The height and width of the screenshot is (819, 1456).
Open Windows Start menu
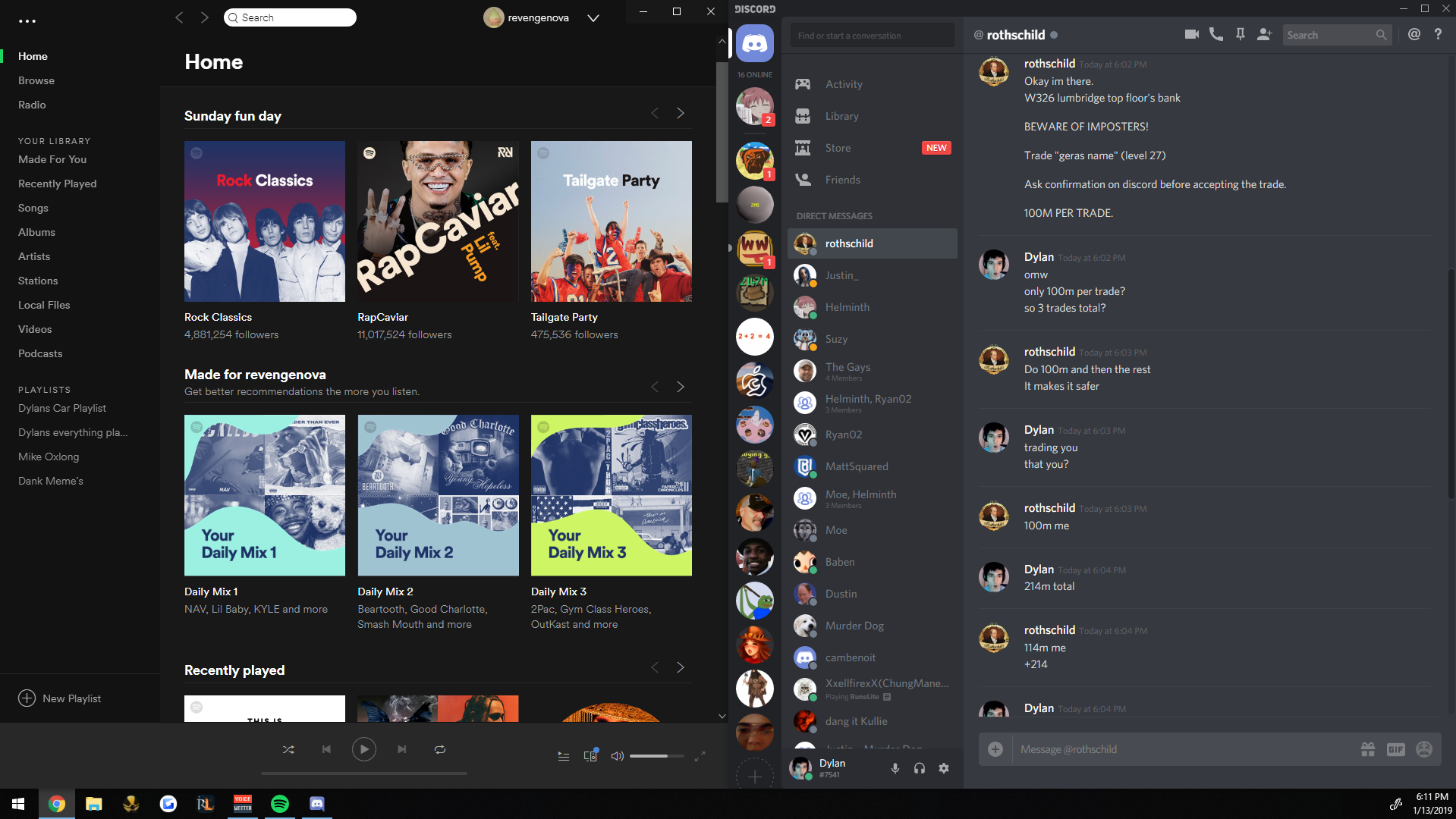[x=18, y=804]
